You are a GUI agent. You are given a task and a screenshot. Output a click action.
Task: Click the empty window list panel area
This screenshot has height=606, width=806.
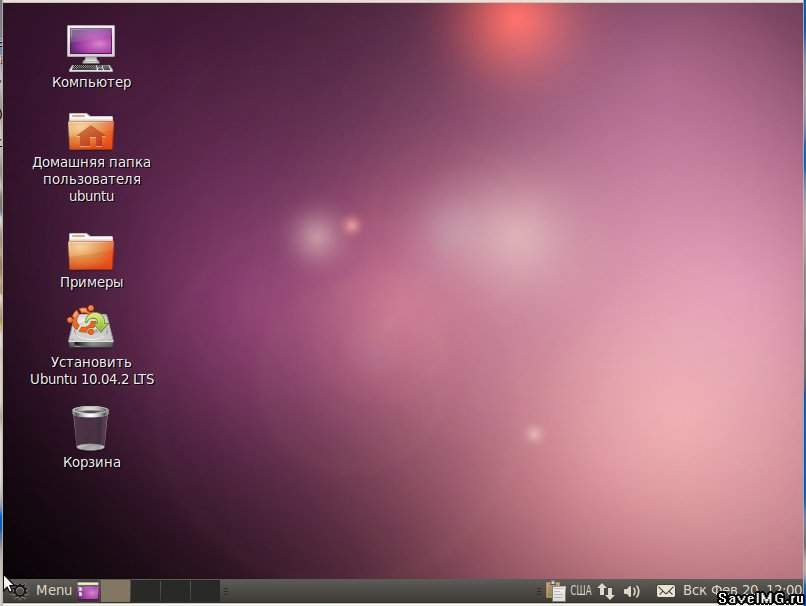(x=380, y=591)
